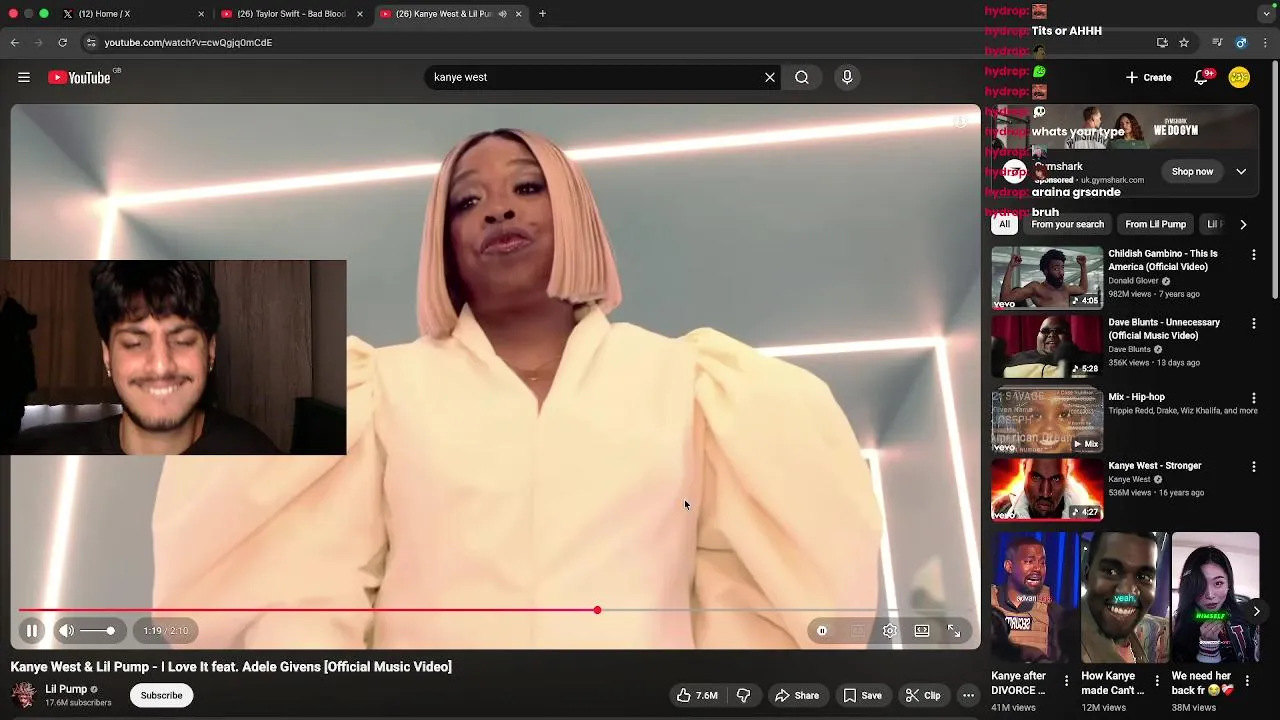The height and width of the screenshot is (720, 1280).
Task: Open the tab search chevron button
Action: [1267, 14]
